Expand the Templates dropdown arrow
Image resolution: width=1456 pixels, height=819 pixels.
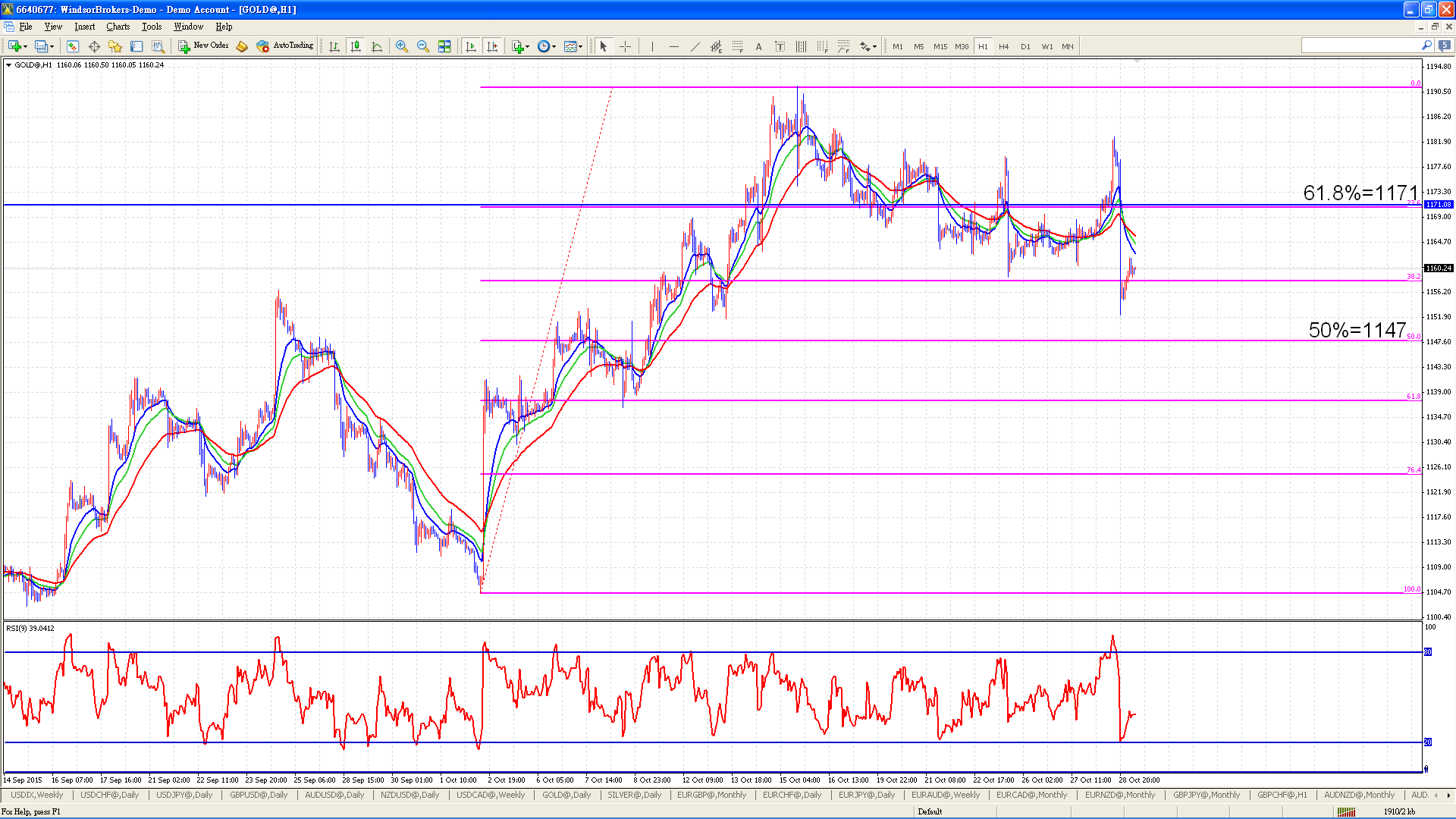(x=581, y=46)
